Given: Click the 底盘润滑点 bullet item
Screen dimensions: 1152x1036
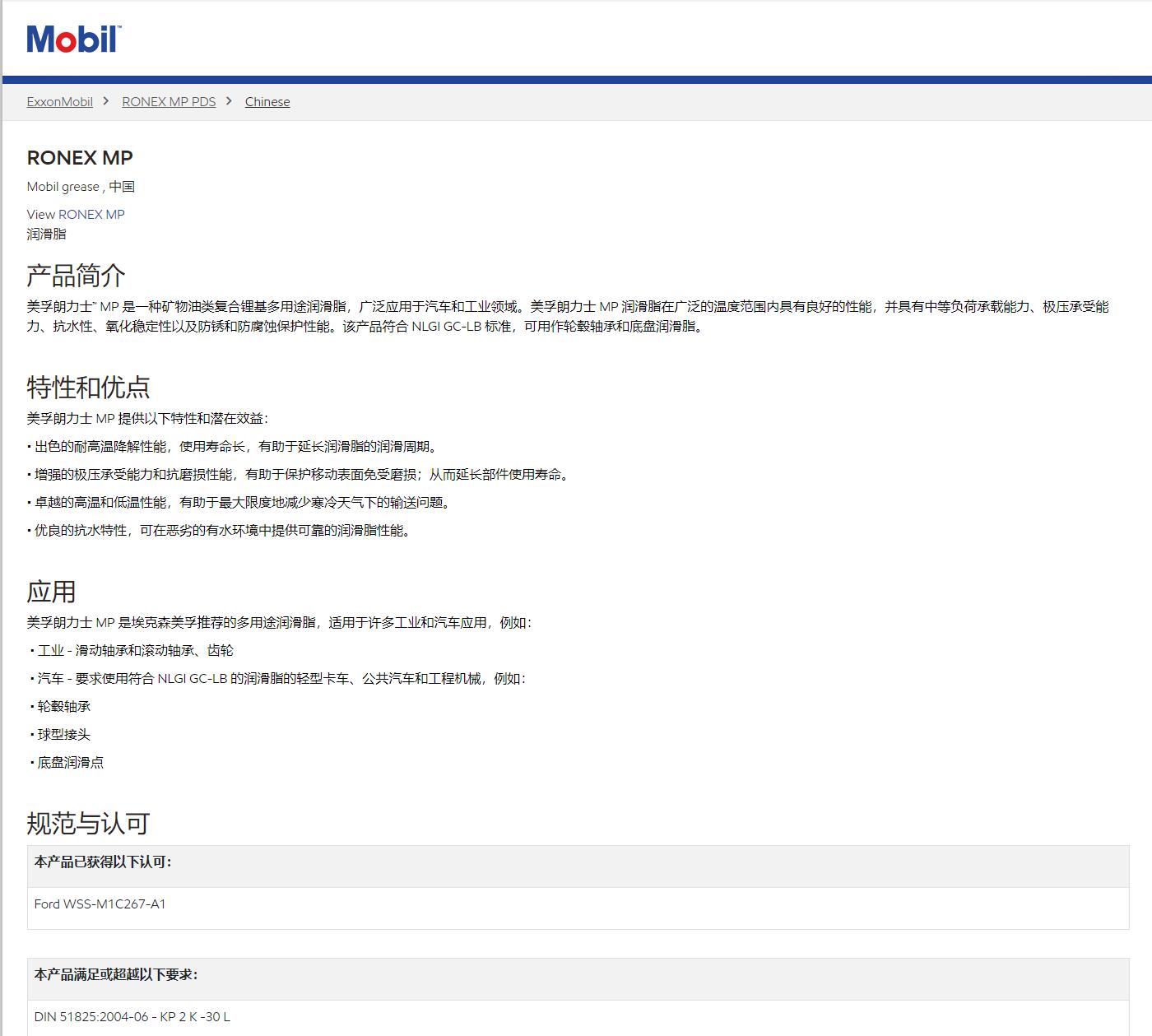Looking at the screenshot, I should [67, 763].
